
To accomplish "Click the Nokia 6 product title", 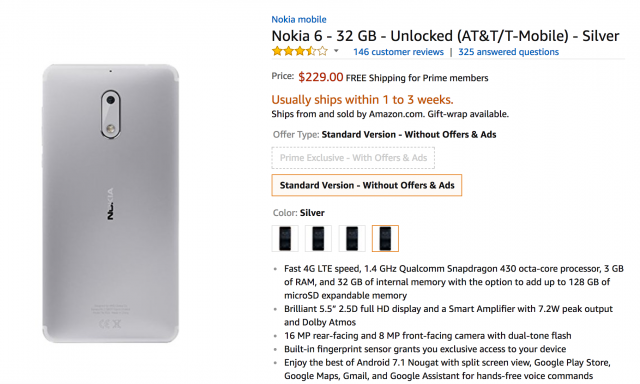I will (445, 36).
